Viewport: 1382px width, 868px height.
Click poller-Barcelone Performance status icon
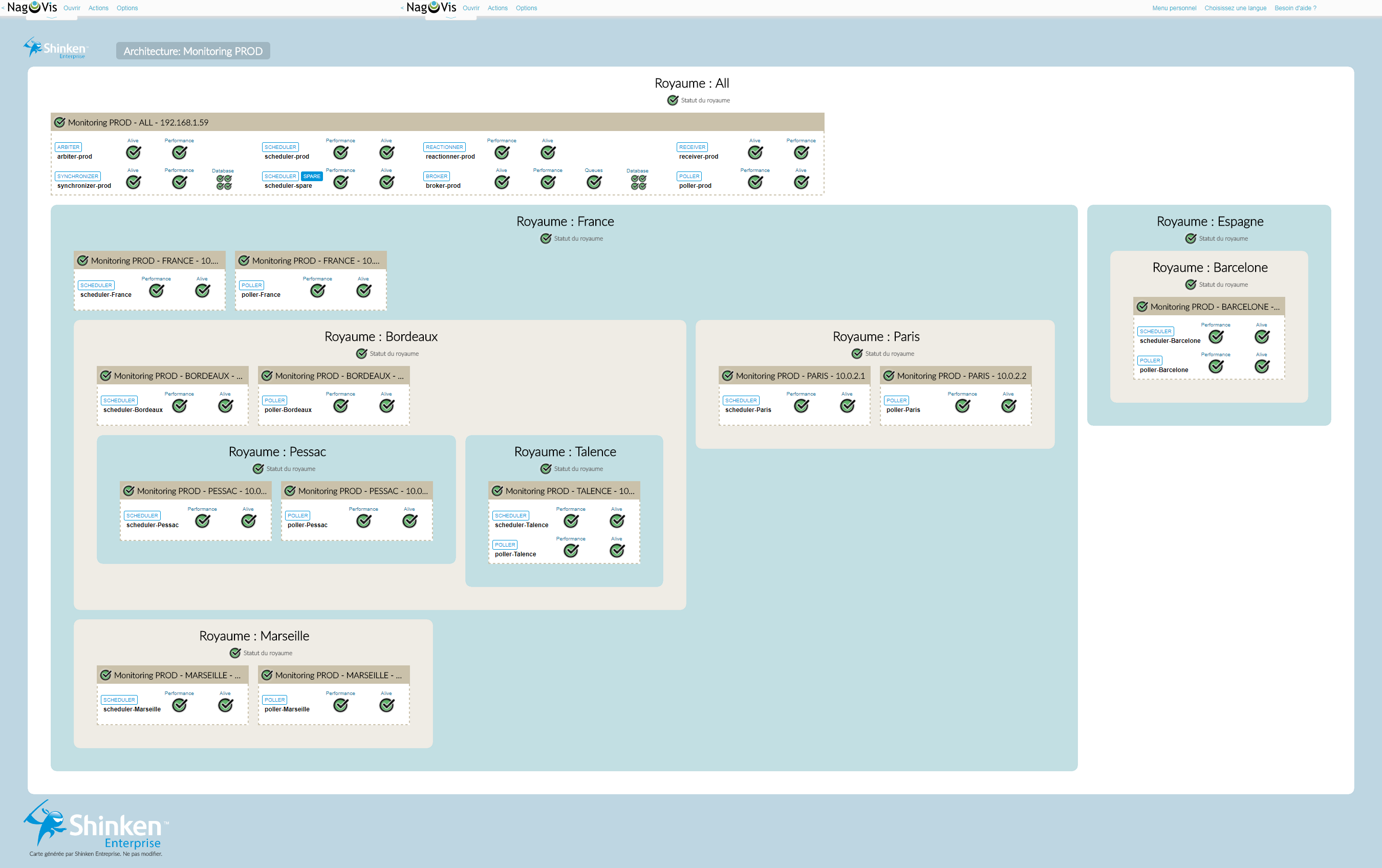(1216, 366)
